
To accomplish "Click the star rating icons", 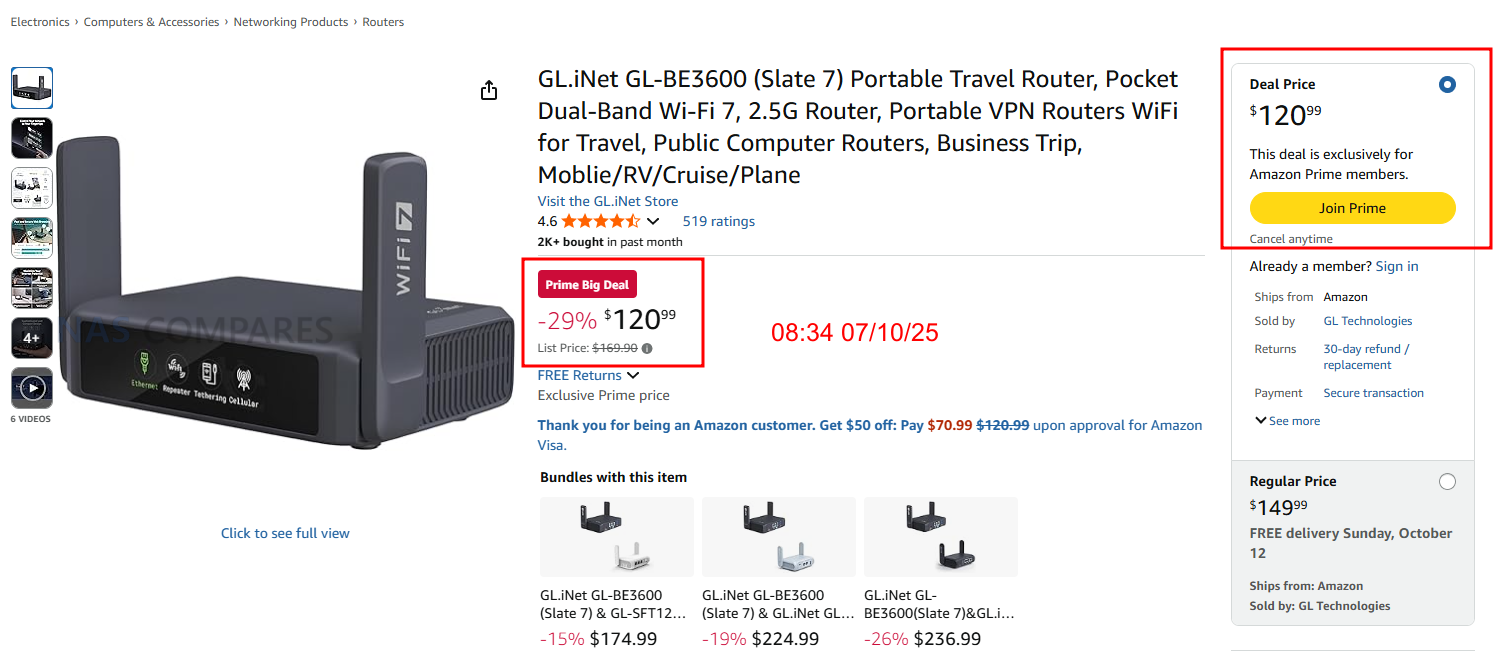I will pos(600,221).
